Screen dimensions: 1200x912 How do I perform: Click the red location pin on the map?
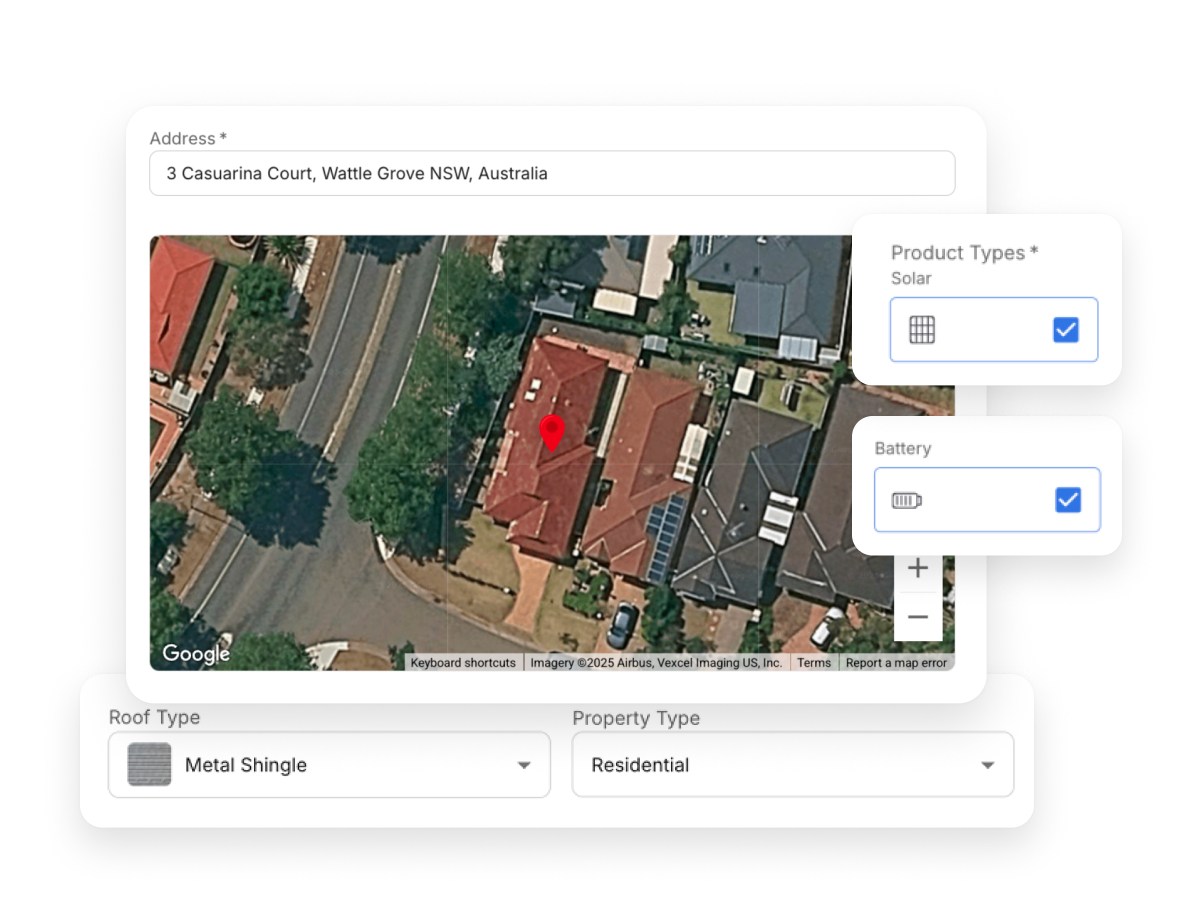552,434
